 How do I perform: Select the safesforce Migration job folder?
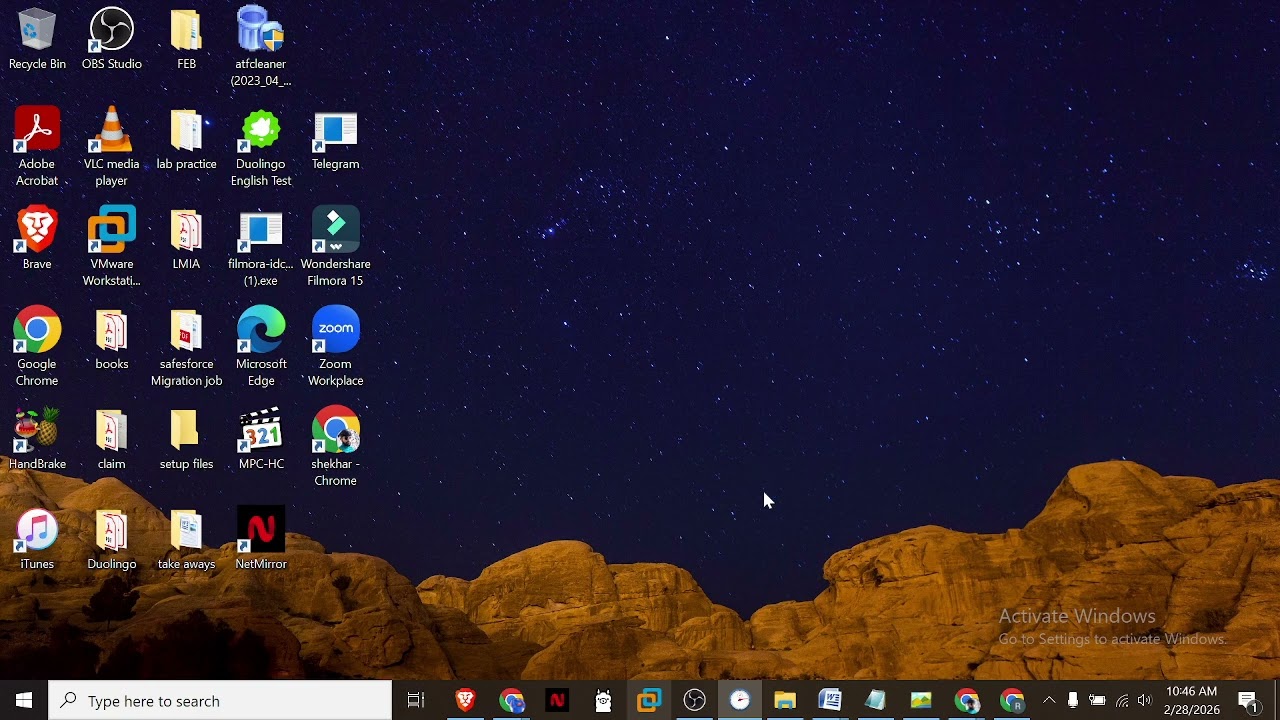(x=186, y=347)
